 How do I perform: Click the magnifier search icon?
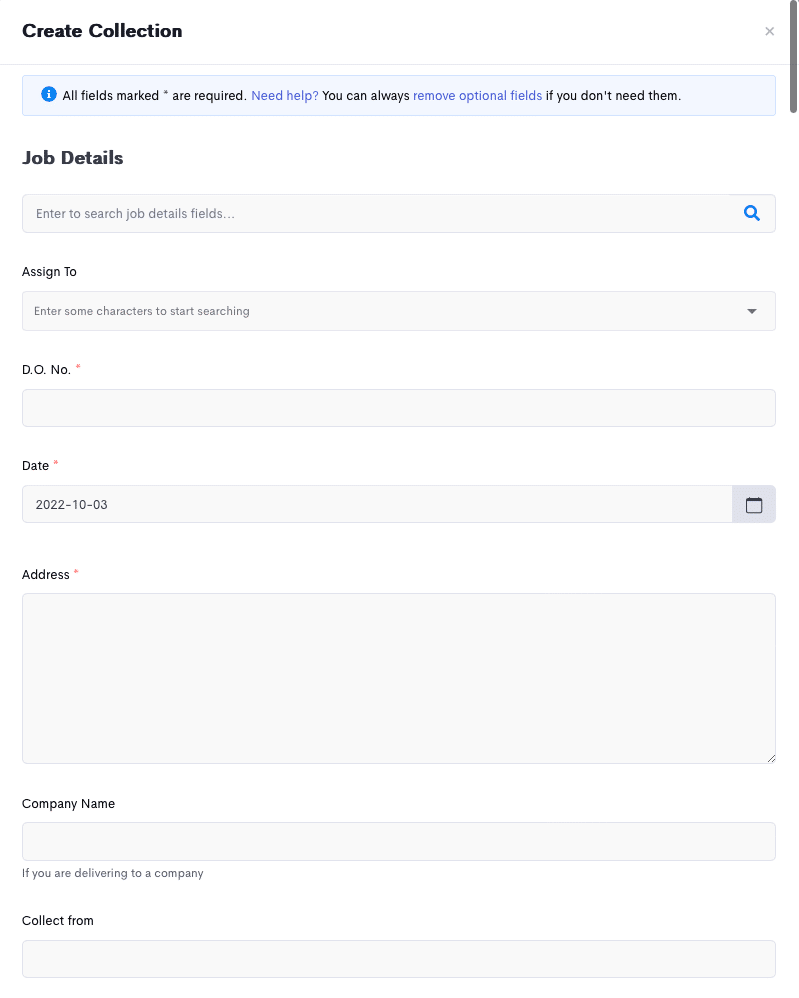pos(752,213)
